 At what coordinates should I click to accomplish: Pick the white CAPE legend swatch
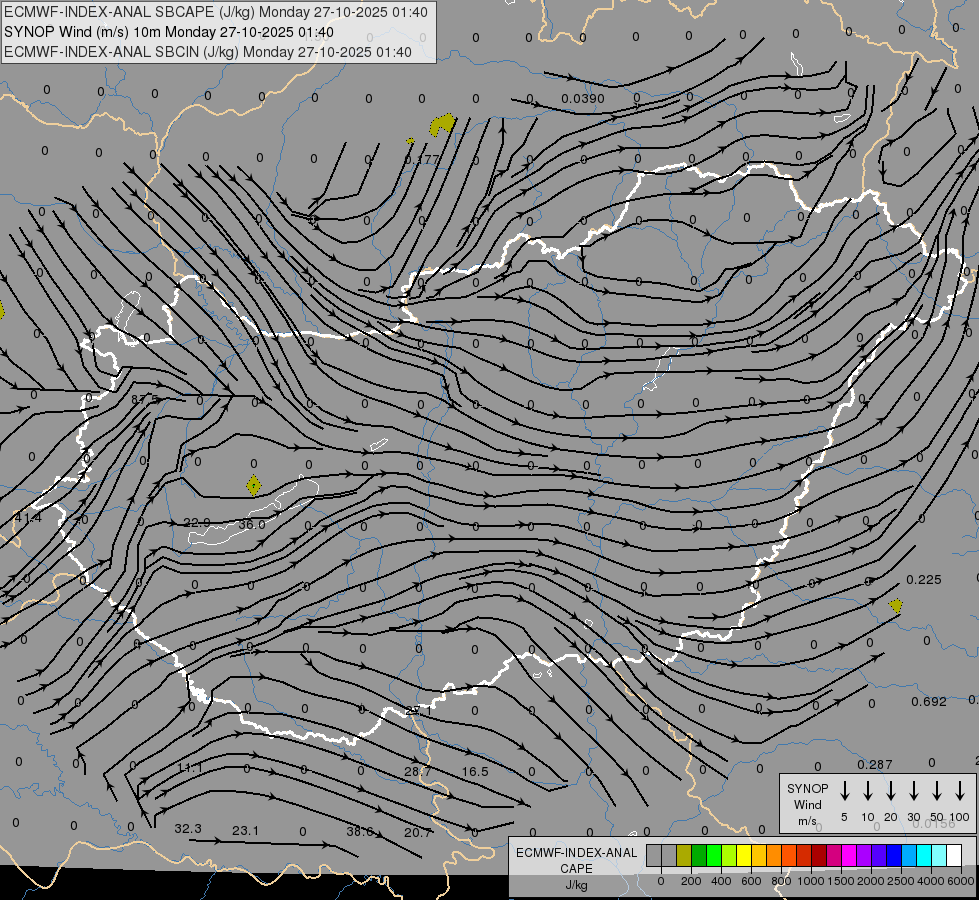click(953, 855)
